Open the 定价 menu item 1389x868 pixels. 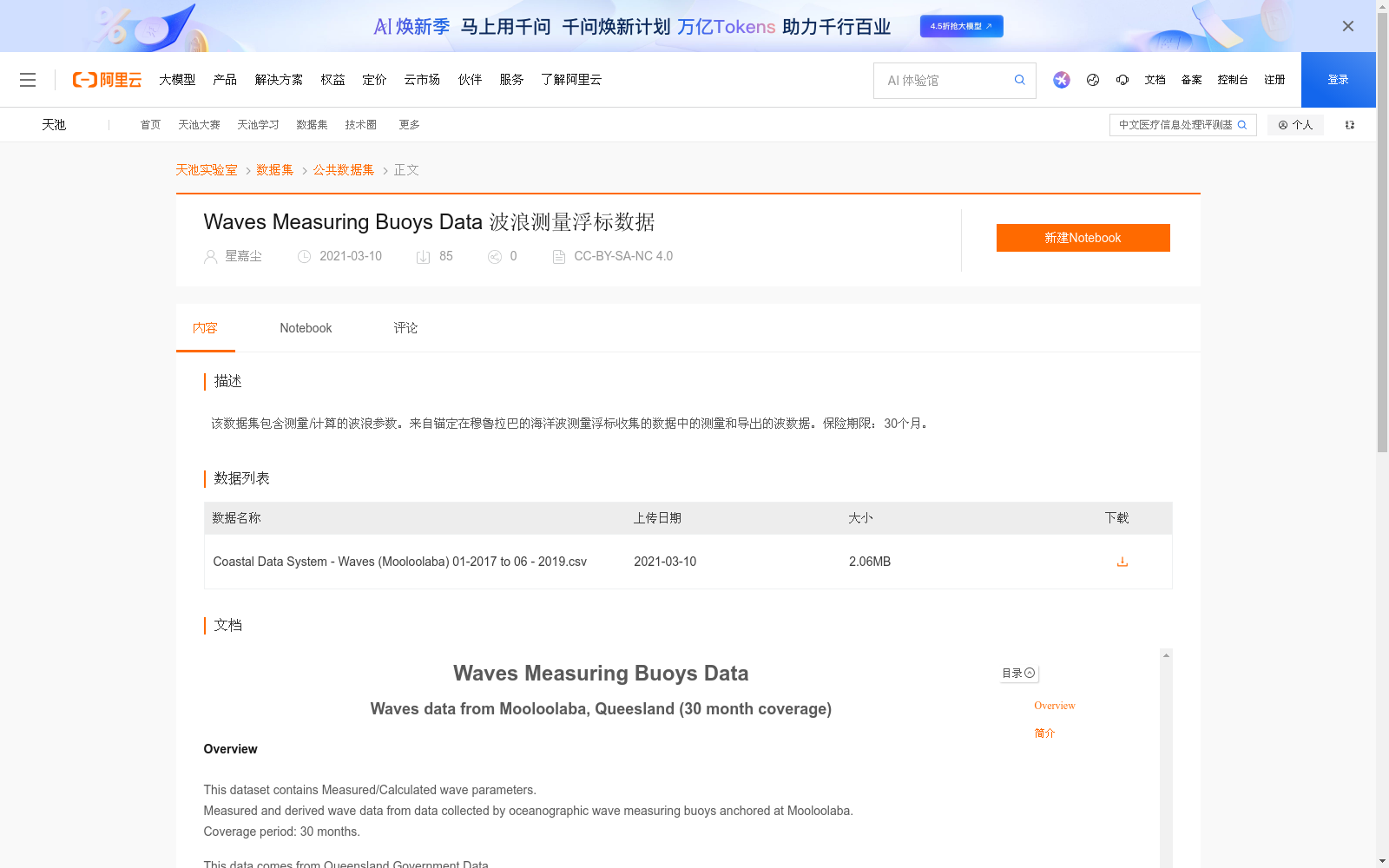point(374,80)
